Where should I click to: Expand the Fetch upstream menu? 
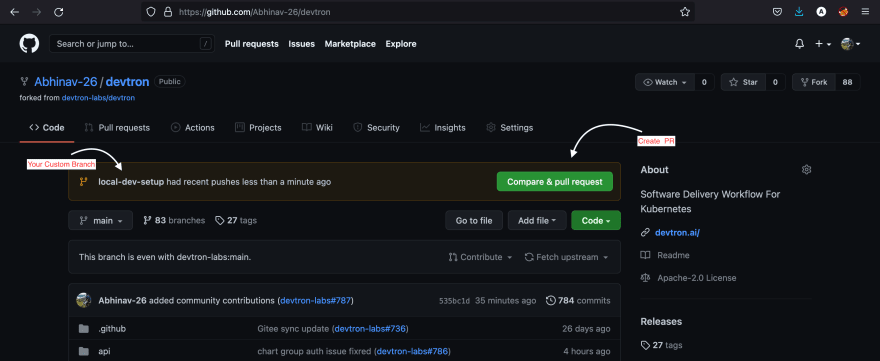566,257
